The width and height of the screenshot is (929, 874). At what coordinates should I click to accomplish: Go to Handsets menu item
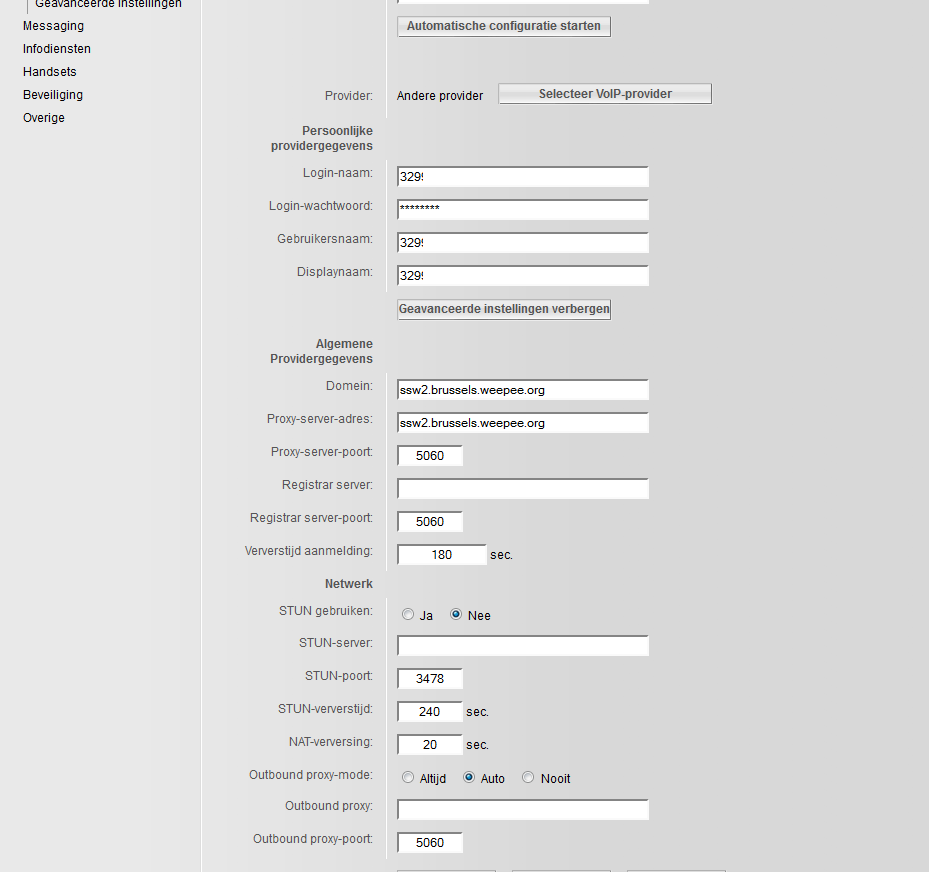pyautogui.click(x=50, y=72)
